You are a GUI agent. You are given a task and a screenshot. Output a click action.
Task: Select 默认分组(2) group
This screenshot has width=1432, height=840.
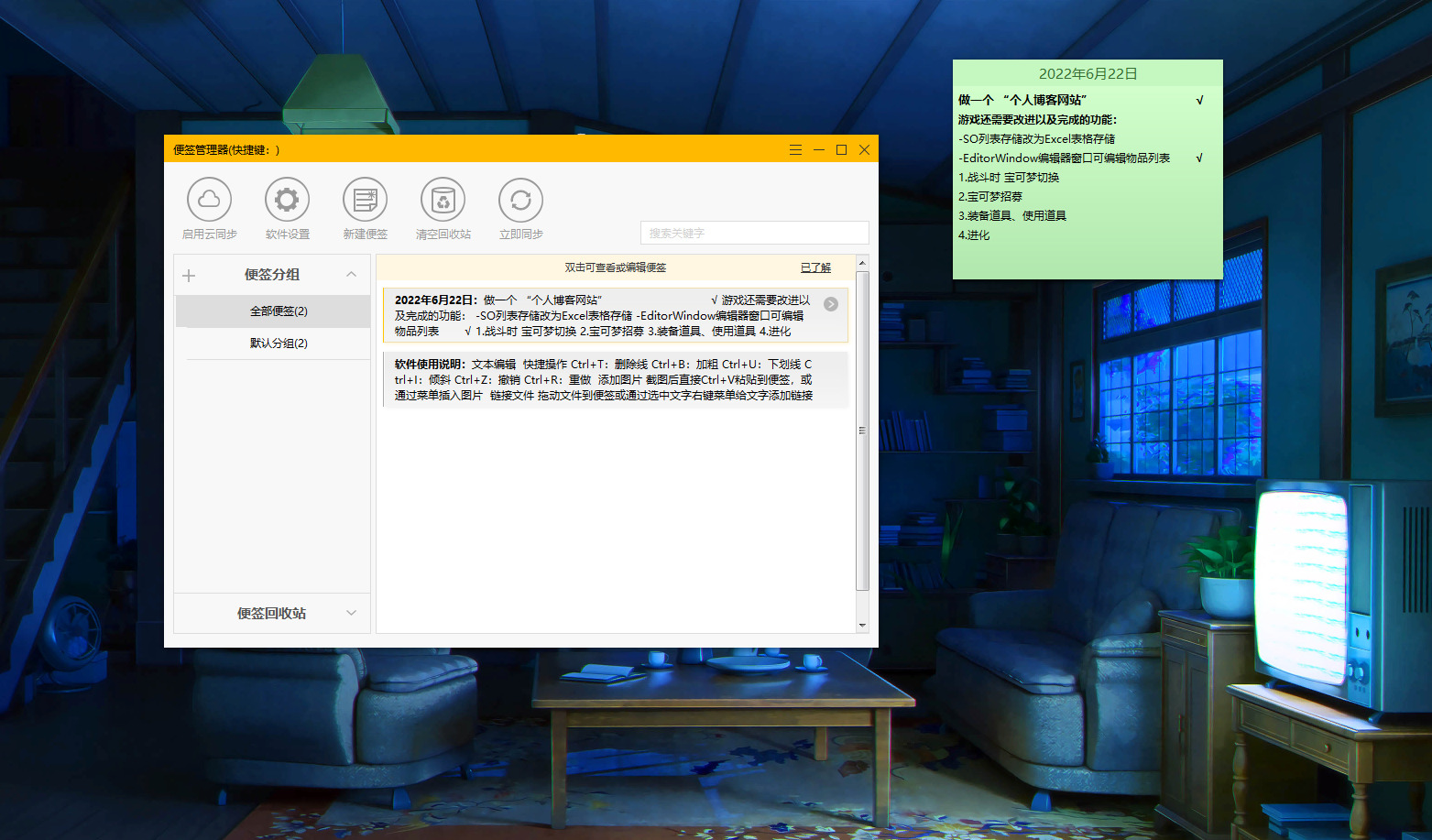click(x=272, y=344)
